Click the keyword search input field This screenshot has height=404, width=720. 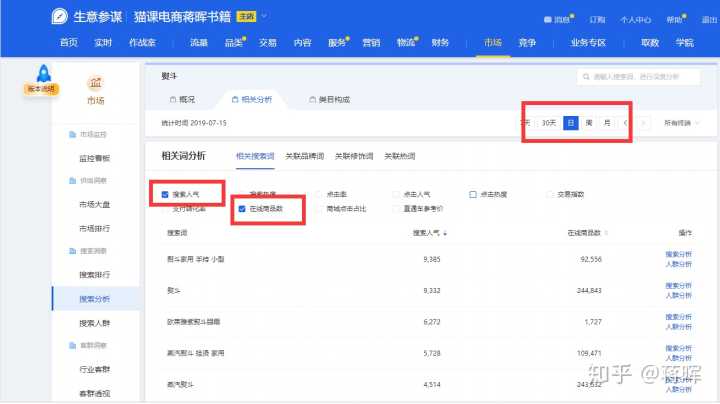[x=638, y=77]
